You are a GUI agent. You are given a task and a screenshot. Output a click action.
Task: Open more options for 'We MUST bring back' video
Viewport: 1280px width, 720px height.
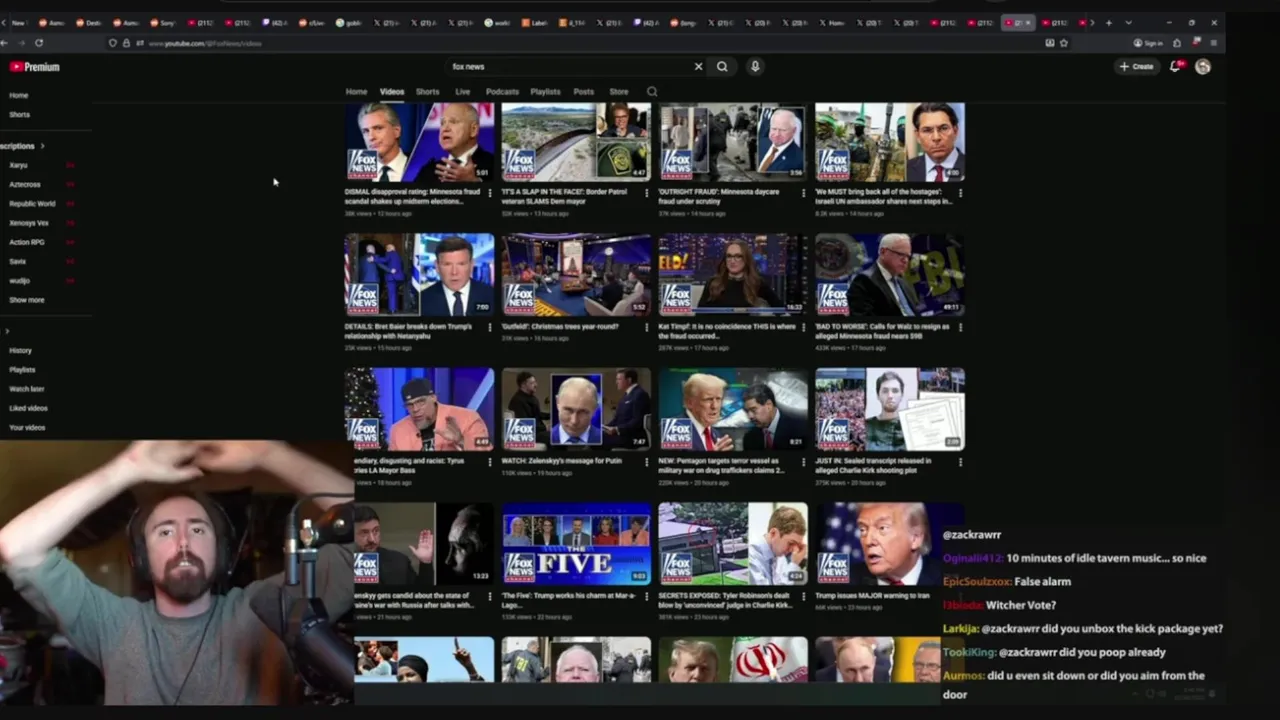tap(960, 193)
